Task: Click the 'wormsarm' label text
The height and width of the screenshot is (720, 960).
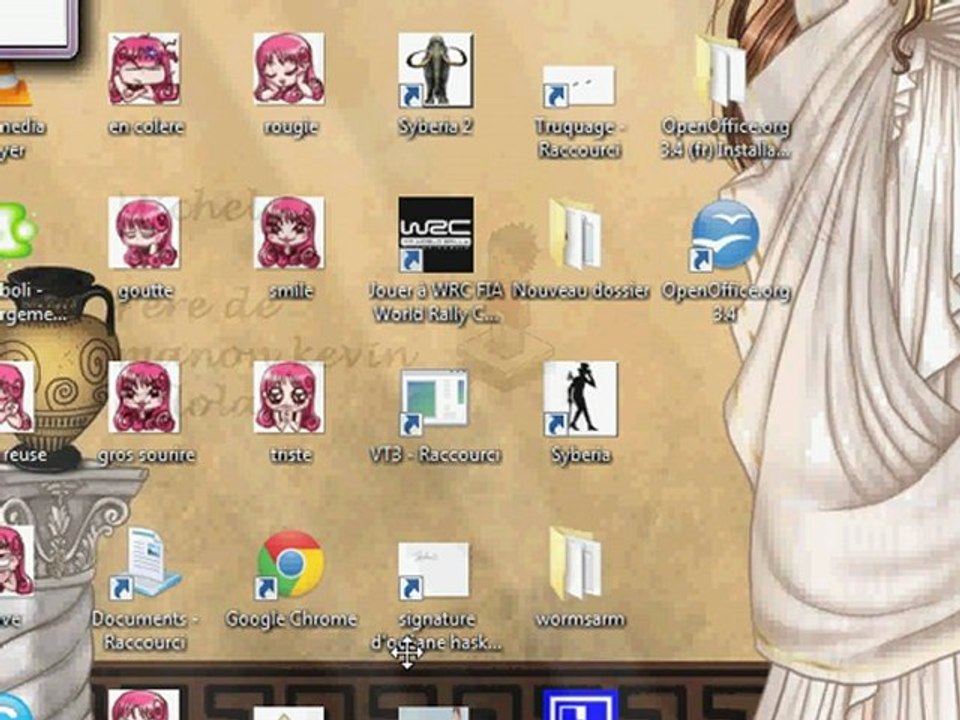Action: tap(580, 620)
